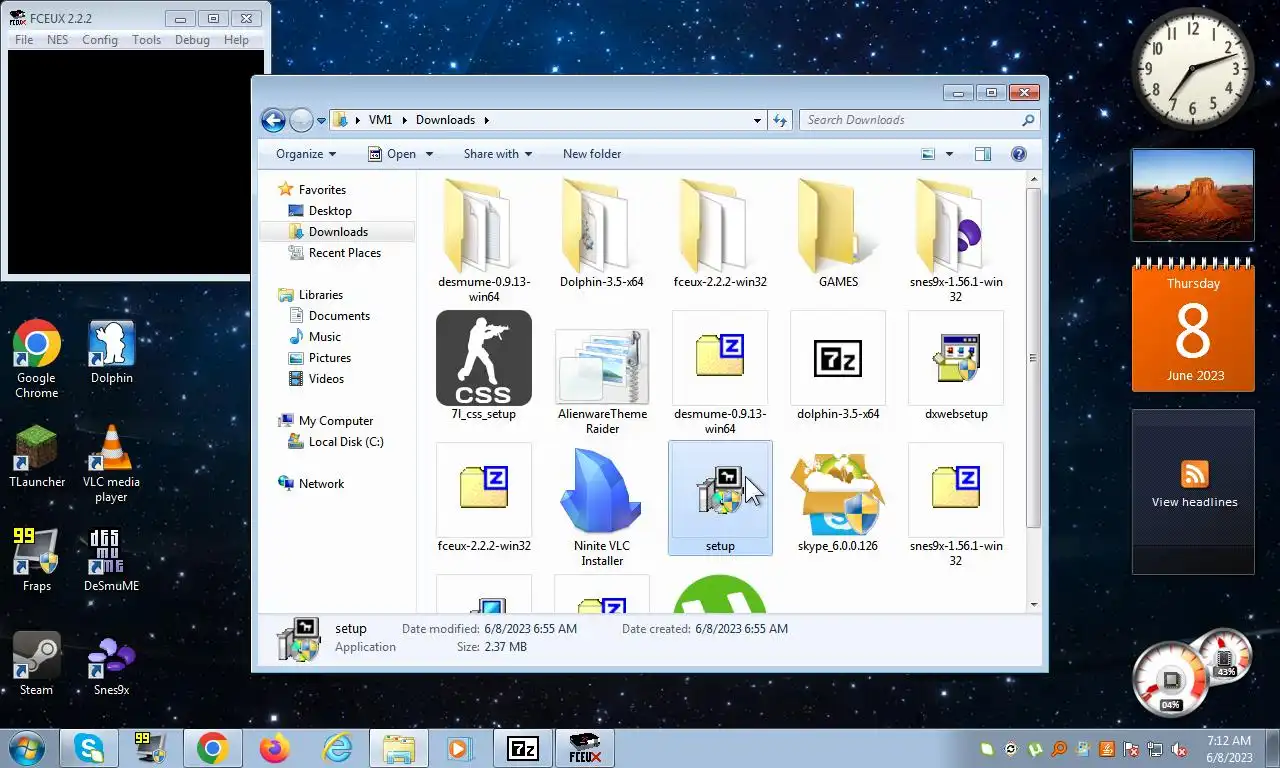Select Favorites in the navigation pane
1280x768 pixels.
click(322, 190)
